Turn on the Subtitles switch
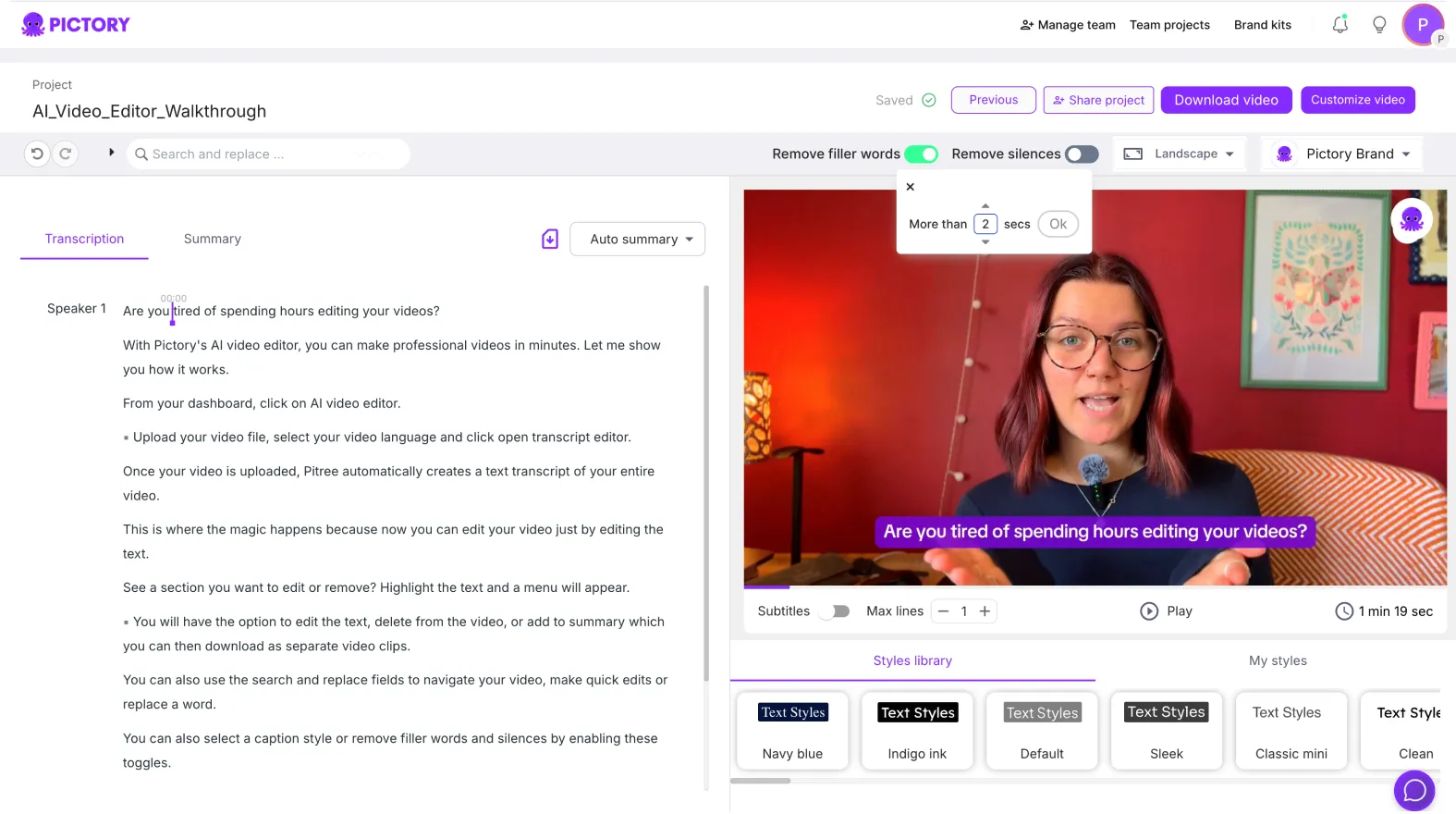This screenshot has width=1456, height=814. (x=838, y=611)
